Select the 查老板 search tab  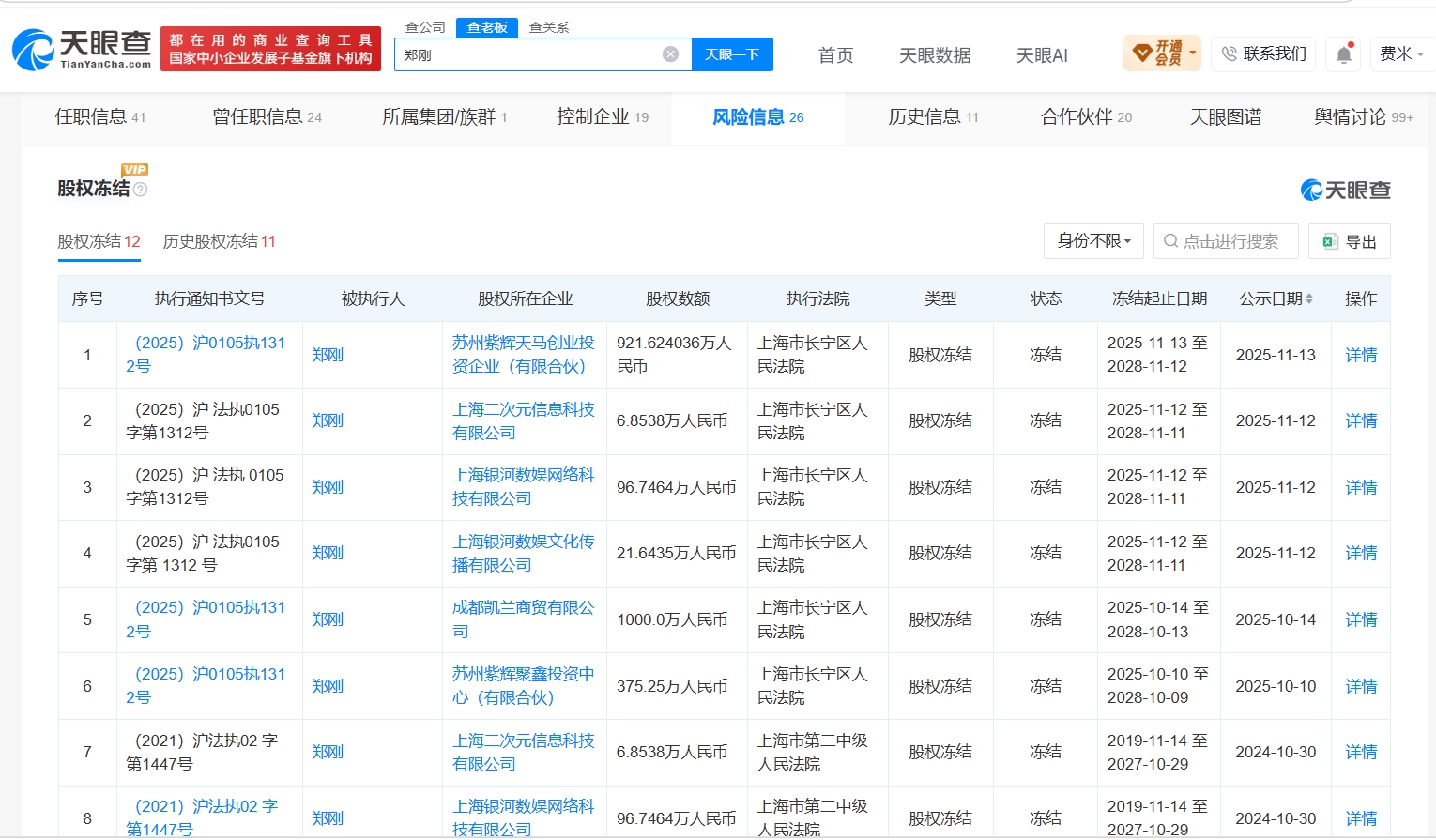(487, 27)
